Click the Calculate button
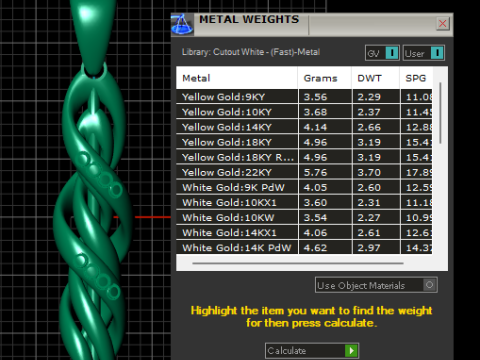This screenshot has height=360, width=480. click(x=312, y=351)
